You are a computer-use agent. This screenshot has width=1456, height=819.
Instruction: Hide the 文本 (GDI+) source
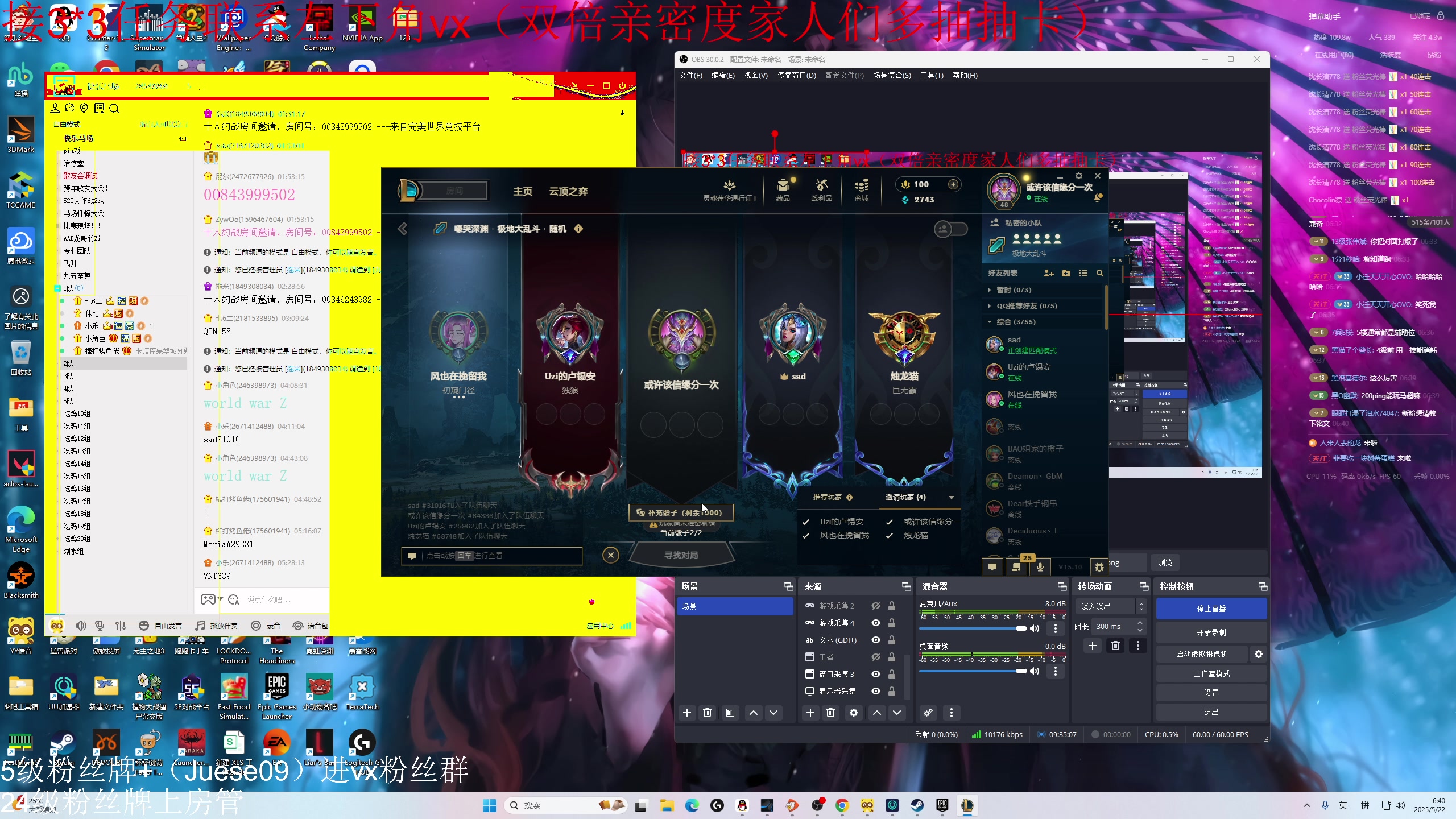point(876,640)
